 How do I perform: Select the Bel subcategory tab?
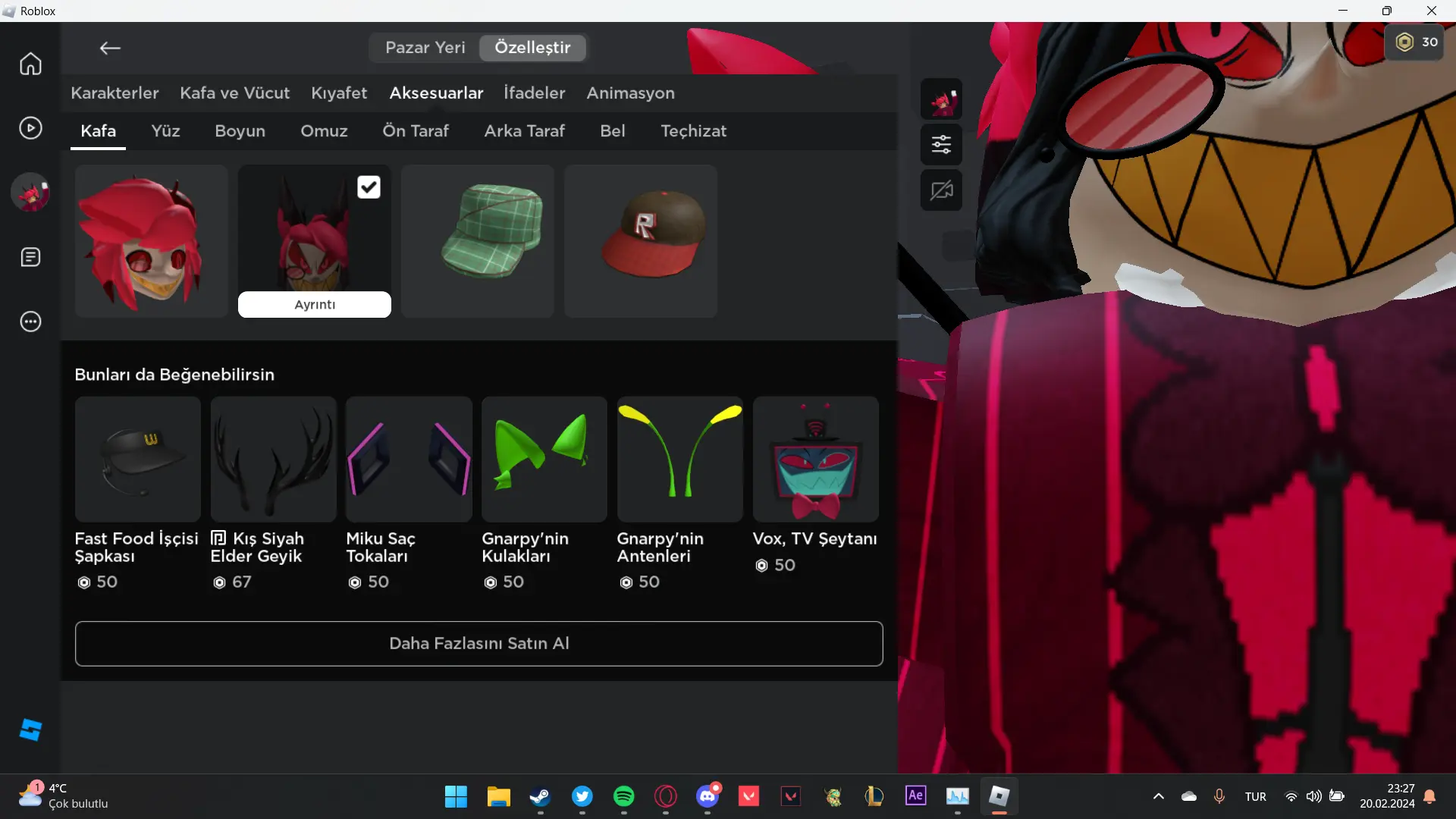[x=612, y=130]
